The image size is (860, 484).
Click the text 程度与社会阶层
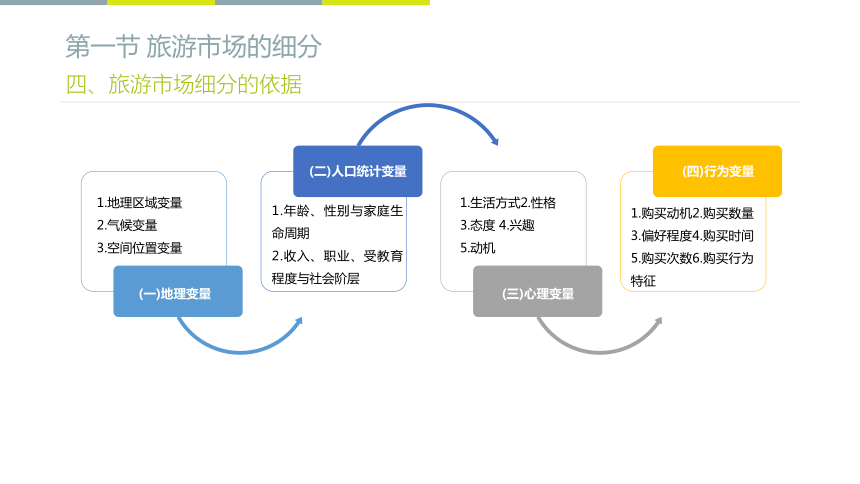pyautogui.click(x=315, y=279)
